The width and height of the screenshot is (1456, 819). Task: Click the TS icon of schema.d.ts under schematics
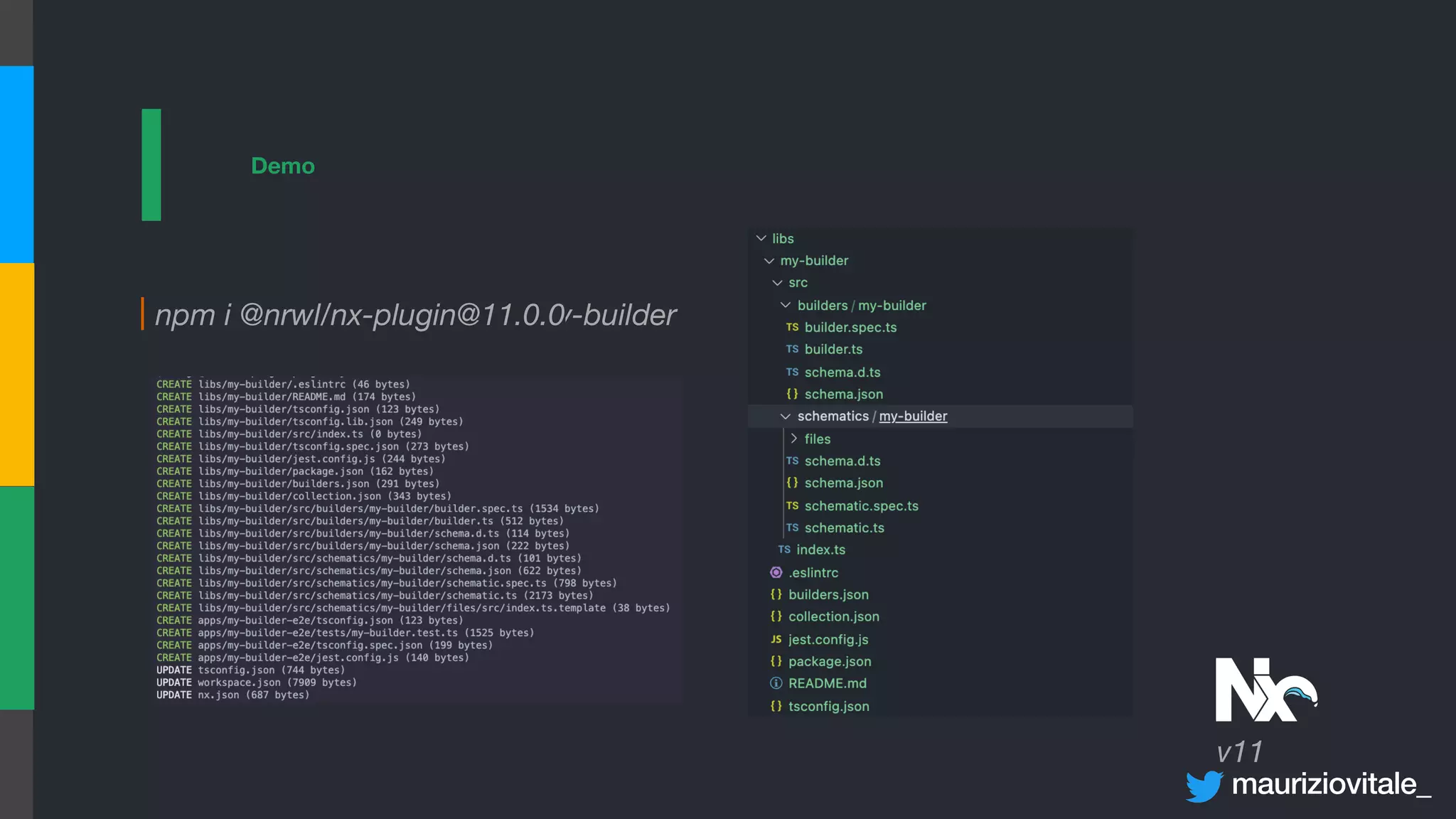[x=792, y=461]
